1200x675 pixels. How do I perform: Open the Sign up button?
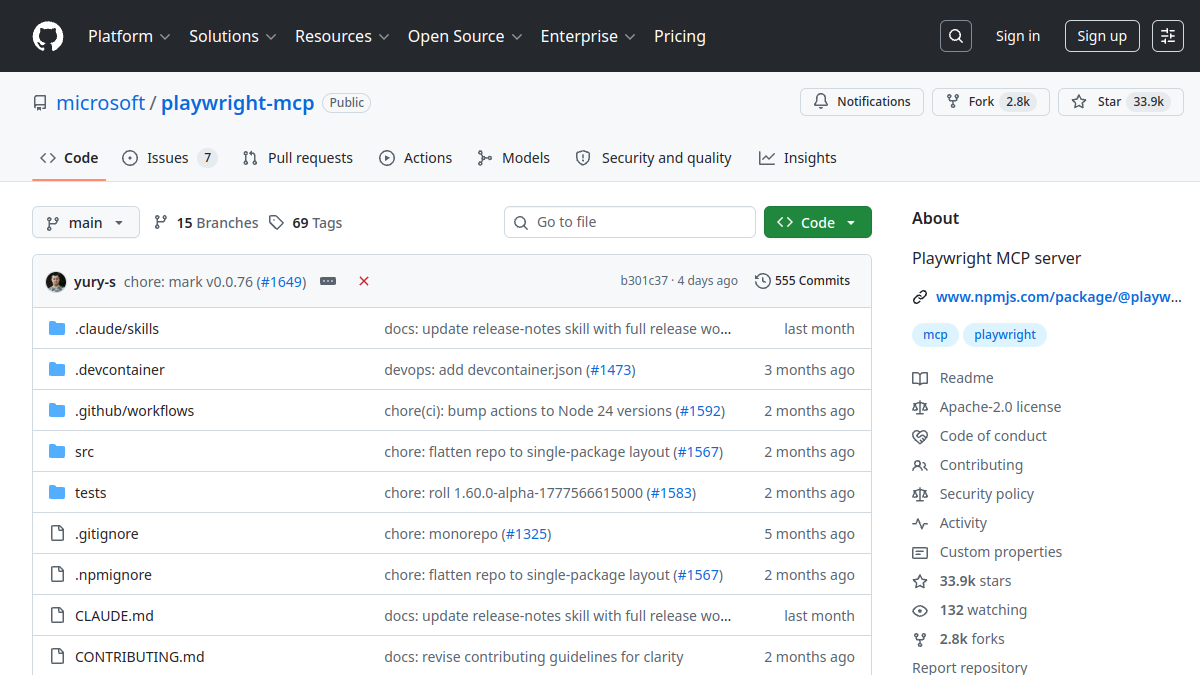click(1102, 36)
